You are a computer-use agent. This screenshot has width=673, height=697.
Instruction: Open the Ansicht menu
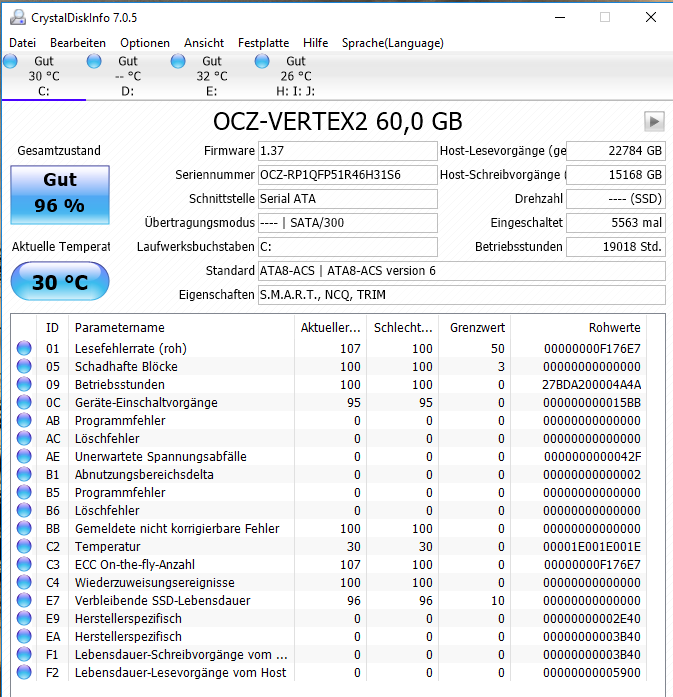coord(204,43)
